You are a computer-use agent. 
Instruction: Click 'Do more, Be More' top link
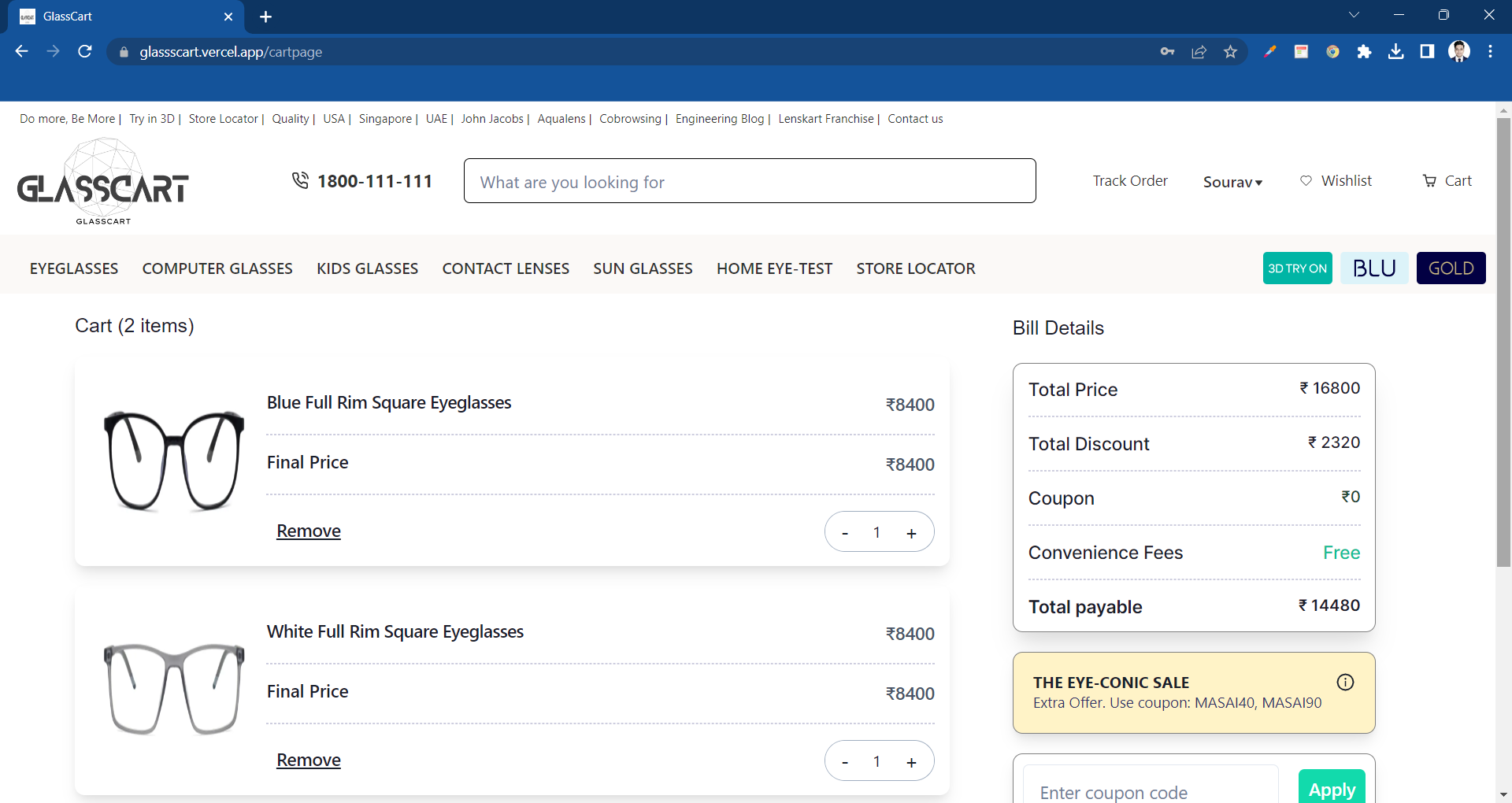pos(67,119)
